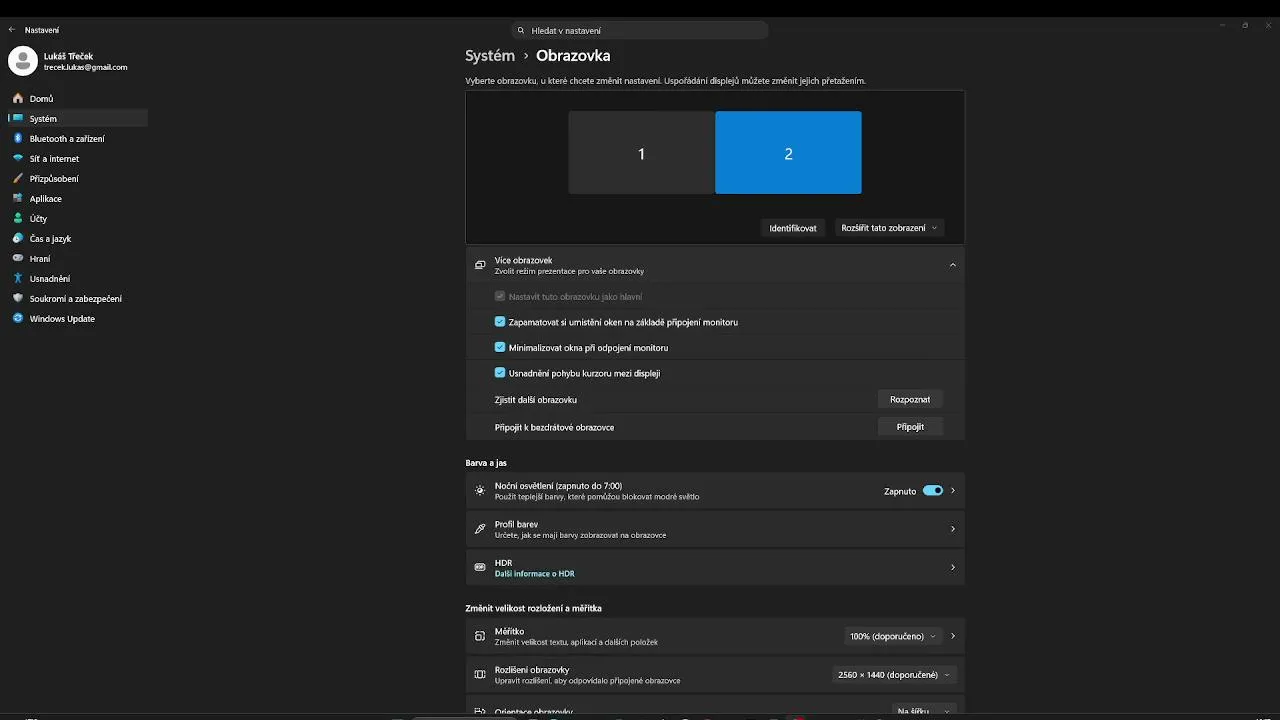Open Měřítko details chevron arrow
Viewport: 1280px width, 720px height.
[953, 636]
